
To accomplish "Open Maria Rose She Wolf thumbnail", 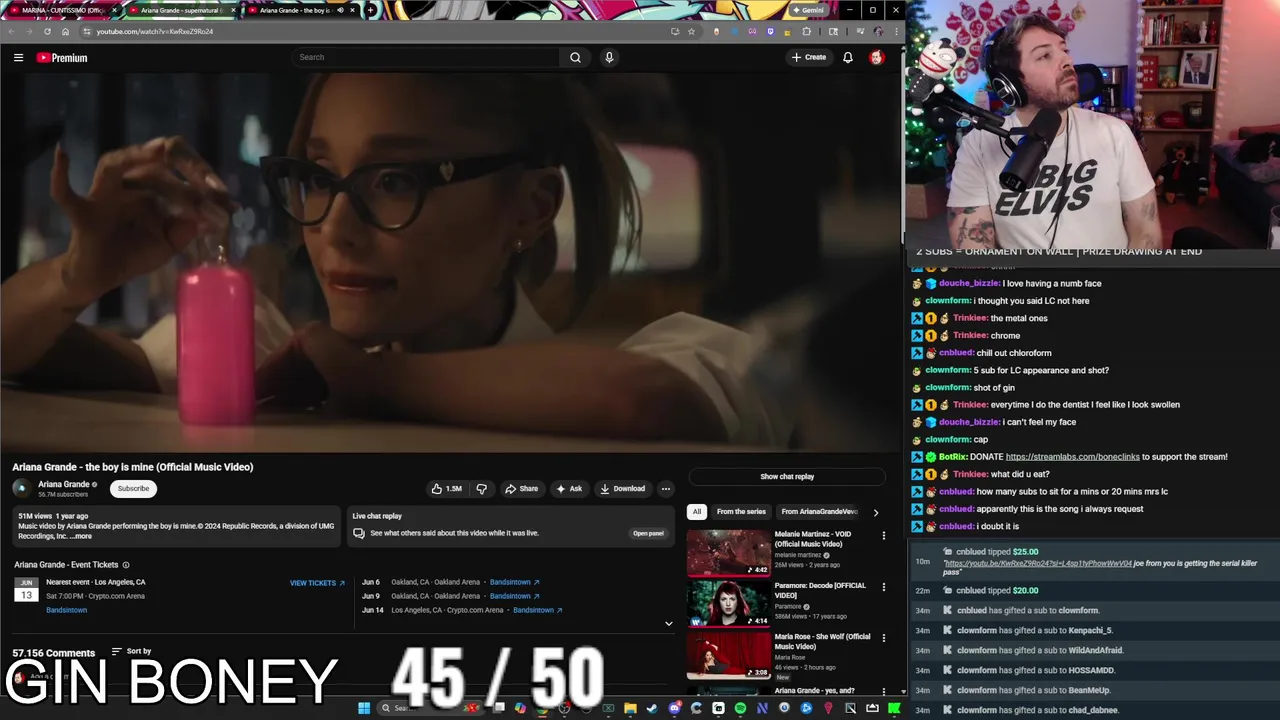I will coord(729,655).
